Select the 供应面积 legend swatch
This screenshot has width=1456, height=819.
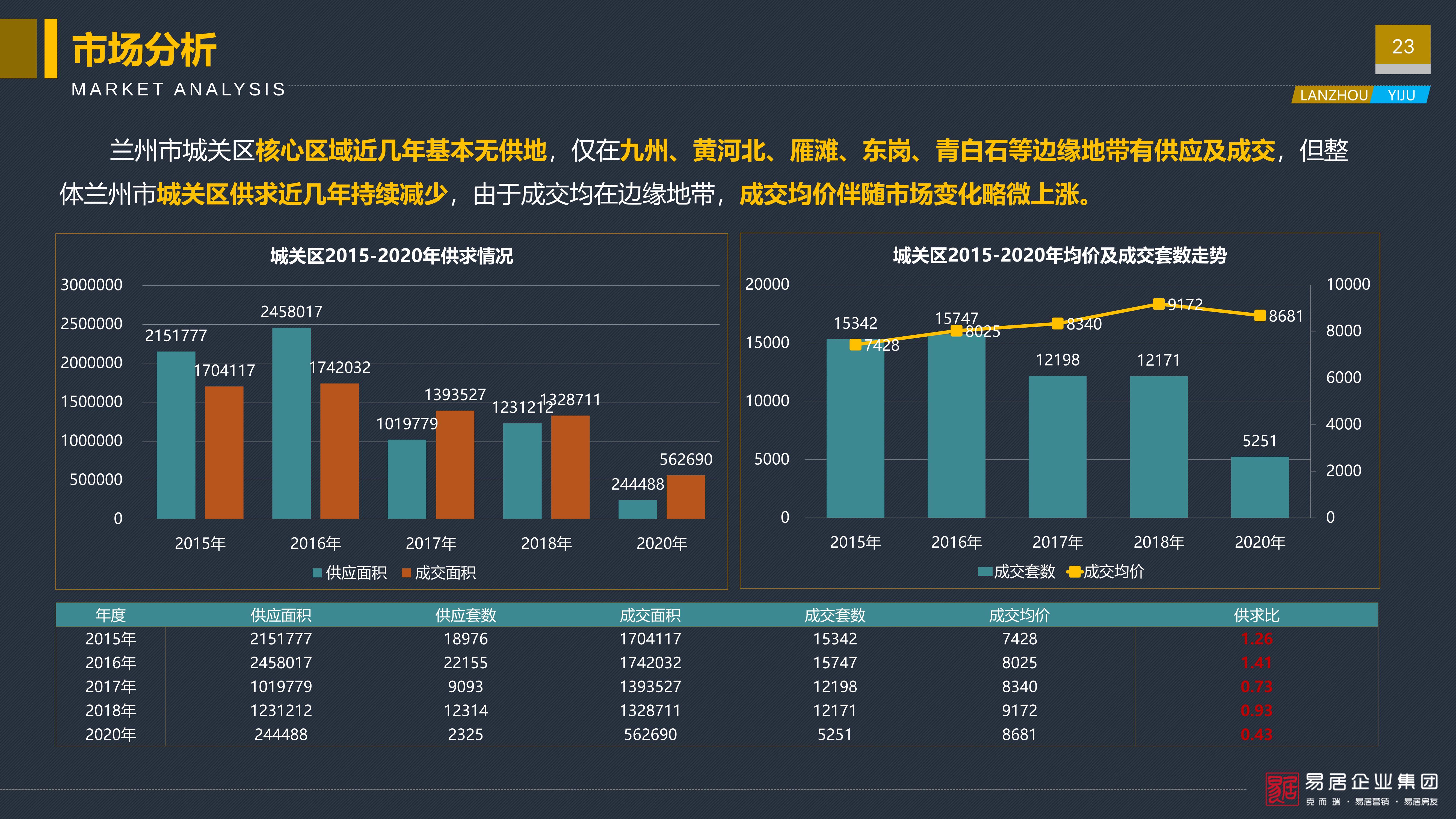click(317, 573)
